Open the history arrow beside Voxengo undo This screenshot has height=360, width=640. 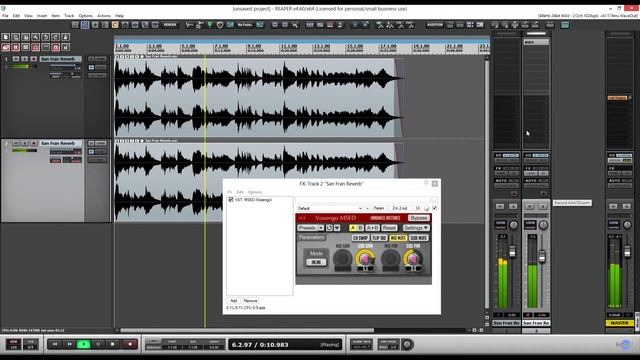pos(337,228)
